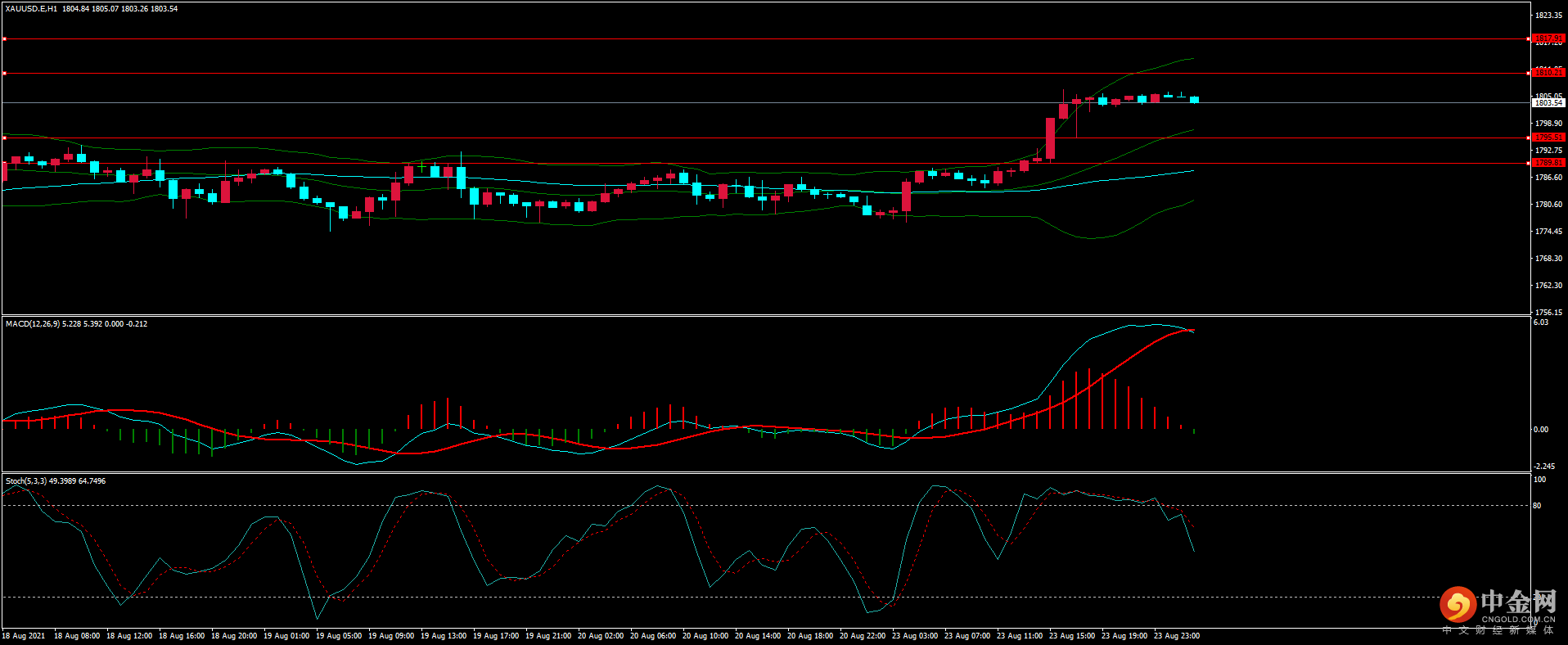
Task: Click the 18 Aug 2021 date label
Action: point(24,636)
